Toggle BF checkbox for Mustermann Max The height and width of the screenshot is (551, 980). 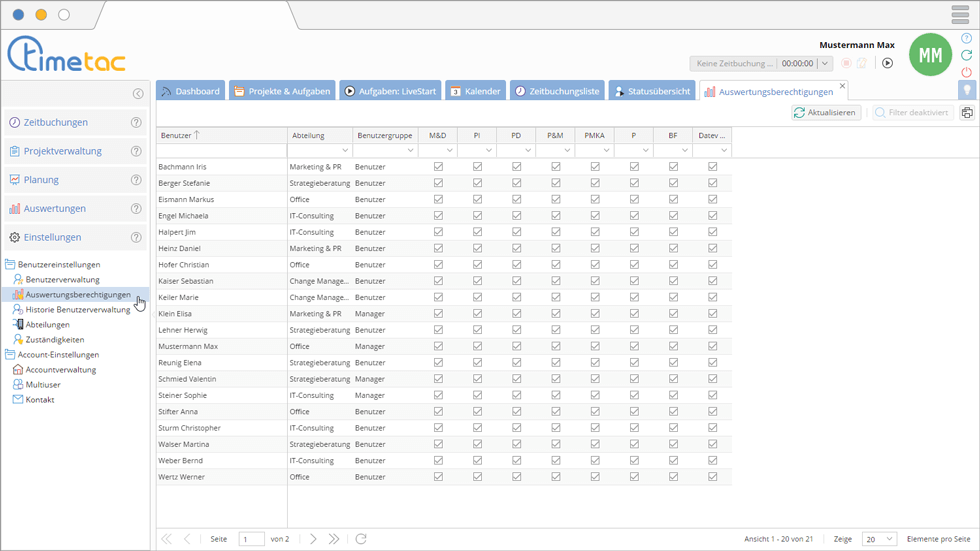[x=673, y=346]
